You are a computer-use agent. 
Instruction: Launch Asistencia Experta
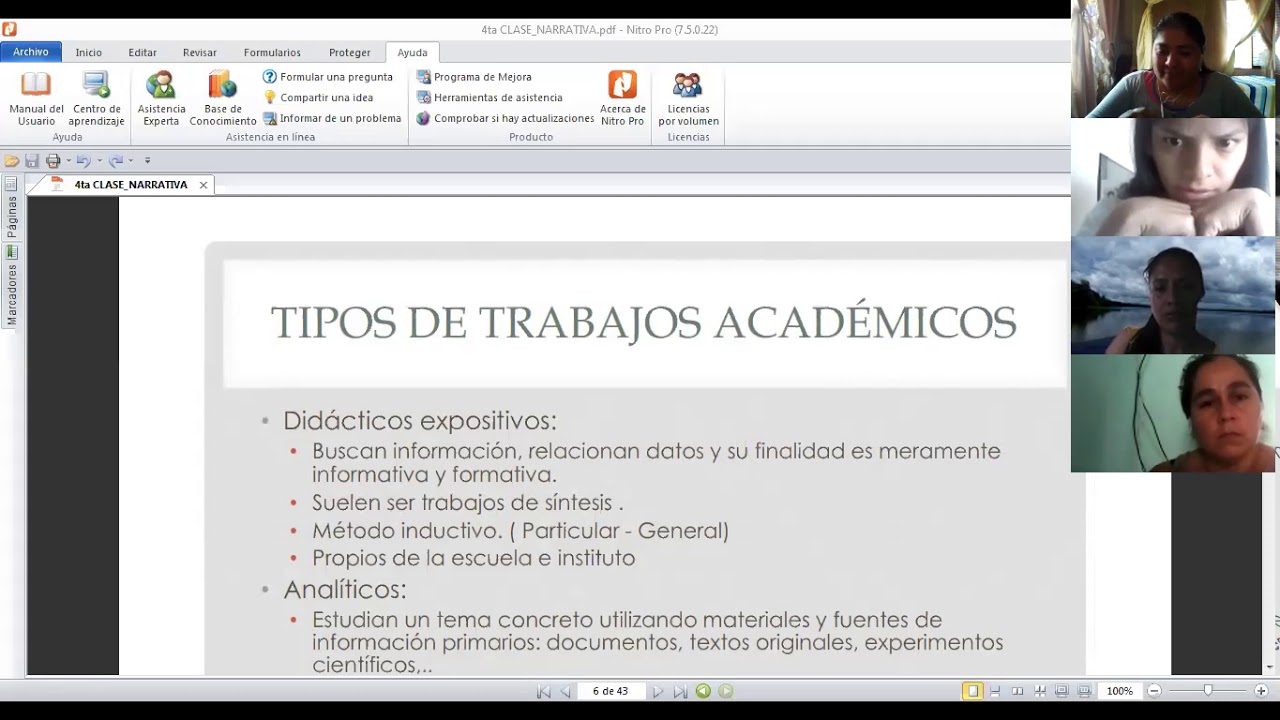(x=161, y=99)
